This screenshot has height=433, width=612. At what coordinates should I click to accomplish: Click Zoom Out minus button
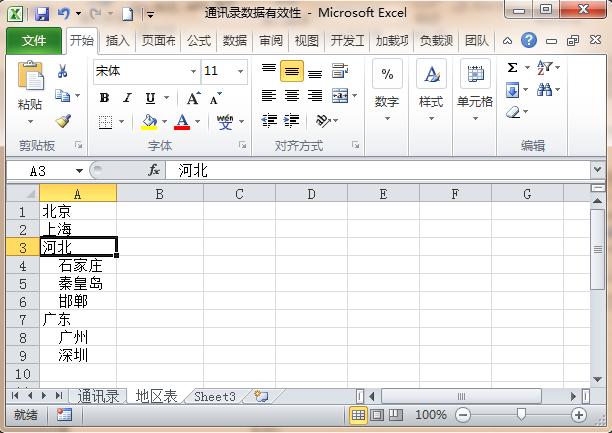463,415
